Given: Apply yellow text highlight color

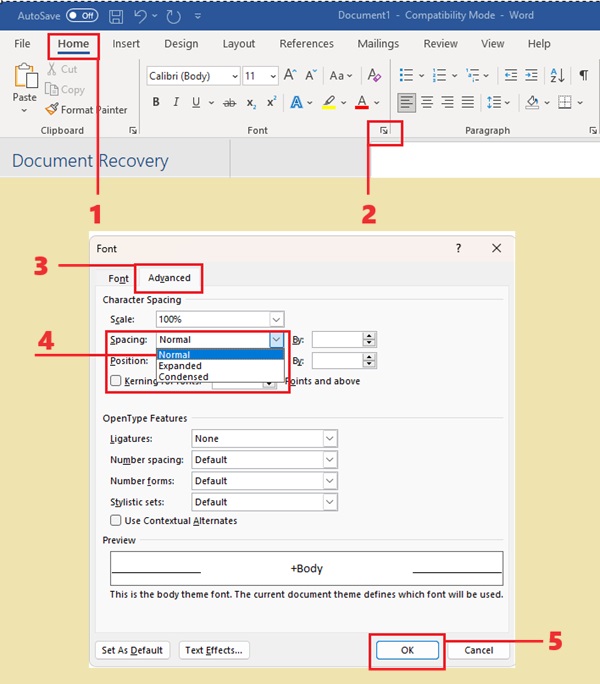Looking at the screenshot, I should (329, 103).
